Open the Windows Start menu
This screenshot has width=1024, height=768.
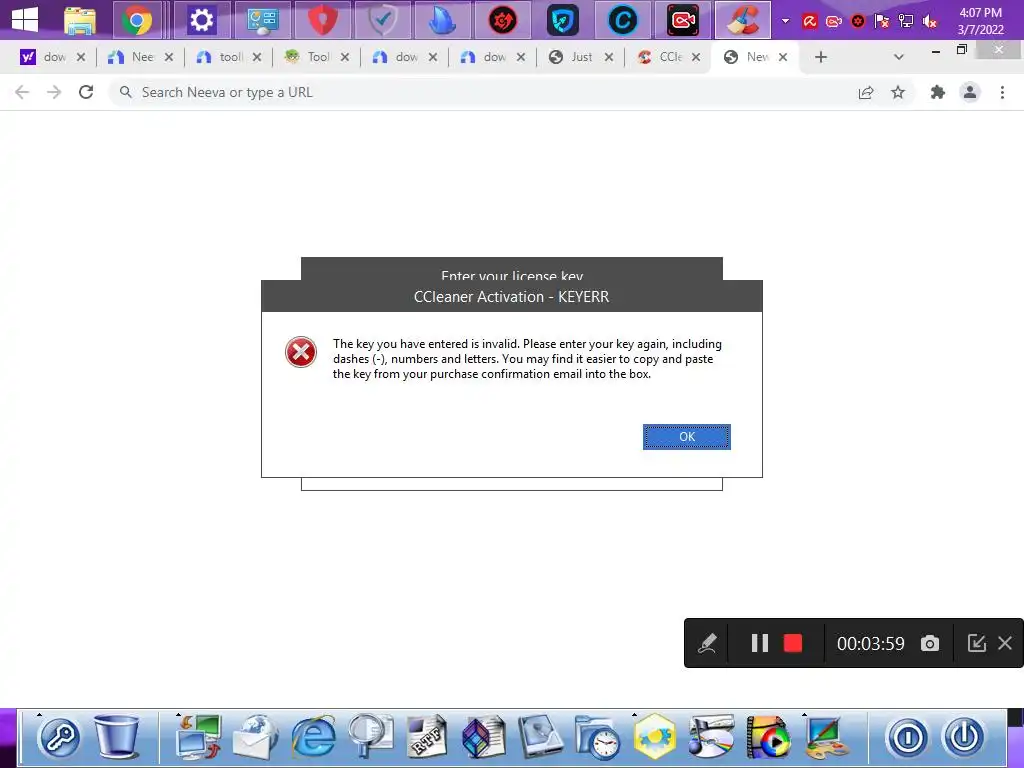(x=25, y=20)
